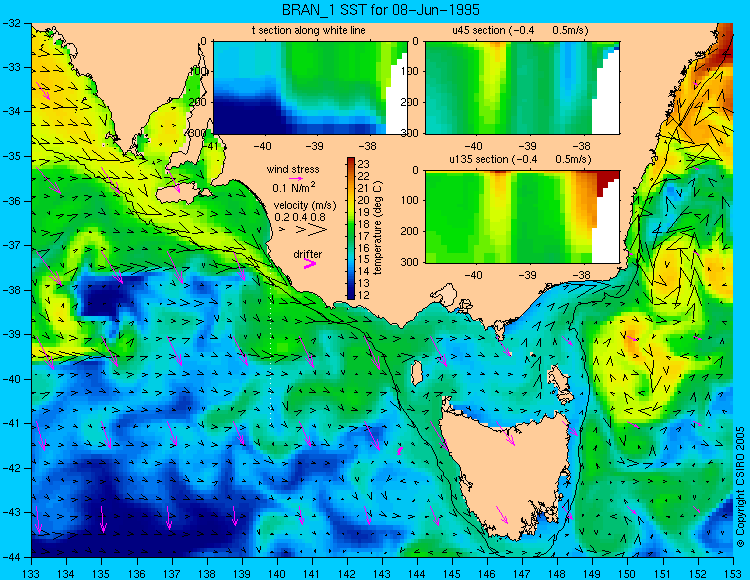750x580 pixels.
Task: Select the temperature color bar scale
Action: pyautogui.click(x=351, y=228)
